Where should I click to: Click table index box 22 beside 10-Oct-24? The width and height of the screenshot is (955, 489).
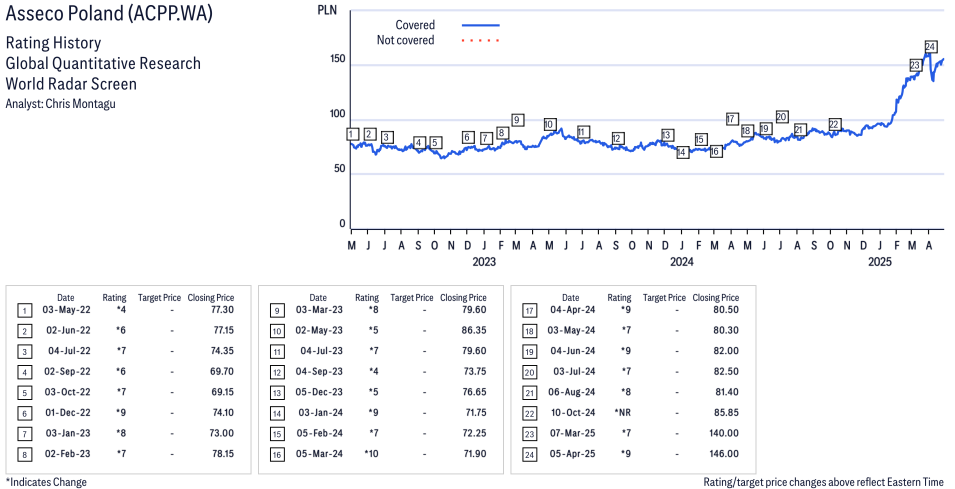pyautogui.click(x=529, y=414)
